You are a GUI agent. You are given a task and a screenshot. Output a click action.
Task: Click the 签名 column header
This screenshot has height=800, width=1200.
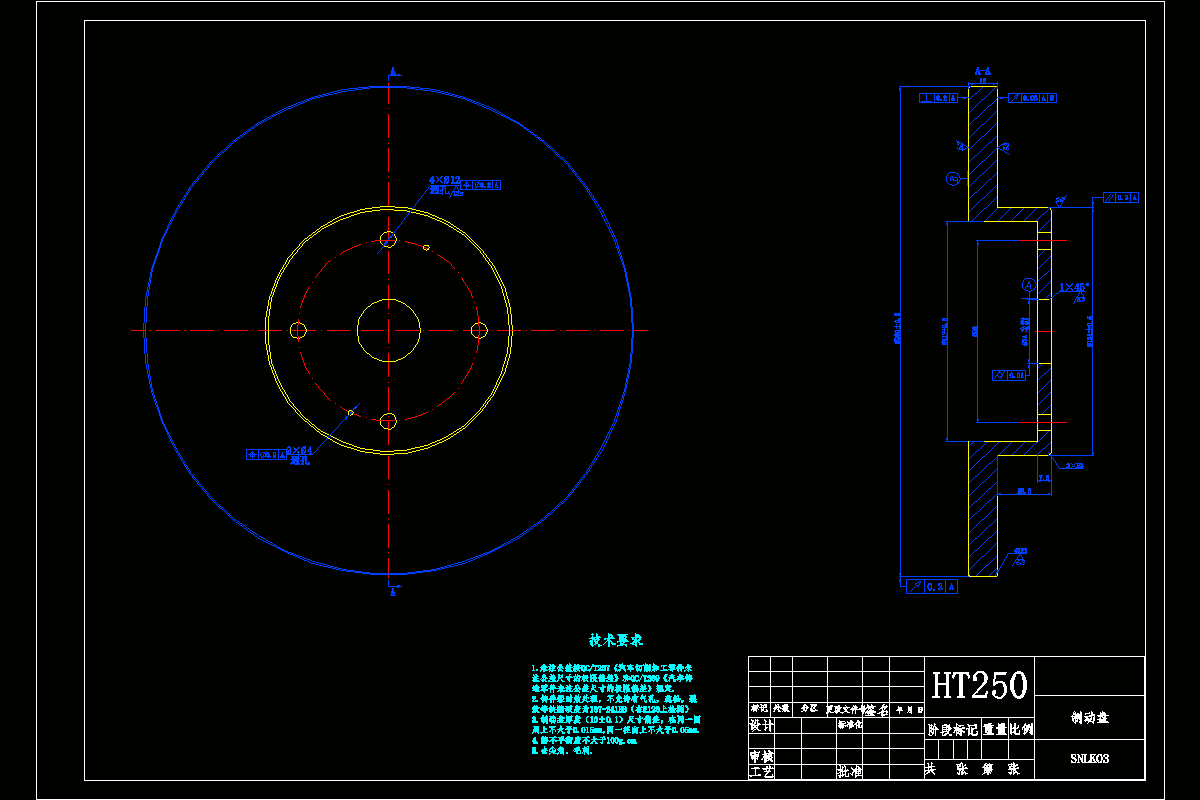[877, 710]
